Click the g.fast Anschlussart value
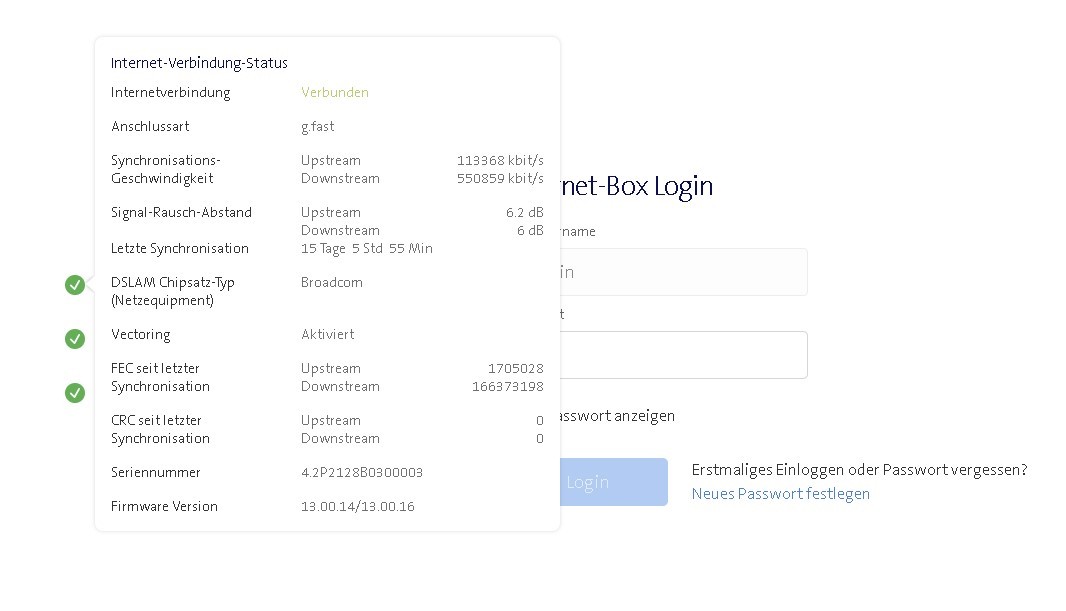 pyautogui.click(x=317, y=127)
